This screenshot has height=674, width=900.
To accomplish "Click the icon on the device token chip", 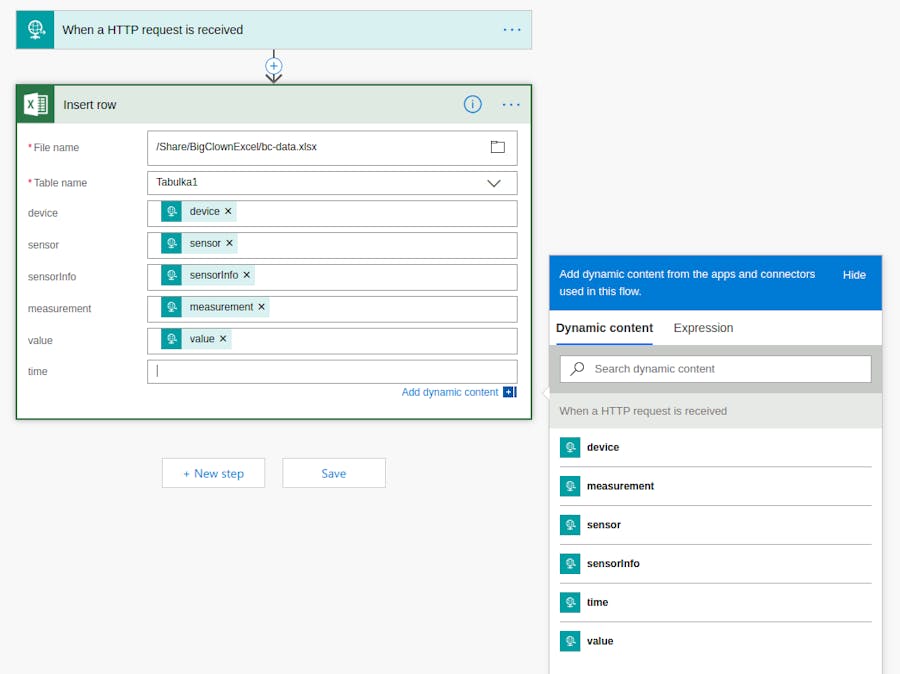I will tap(170, 211).
